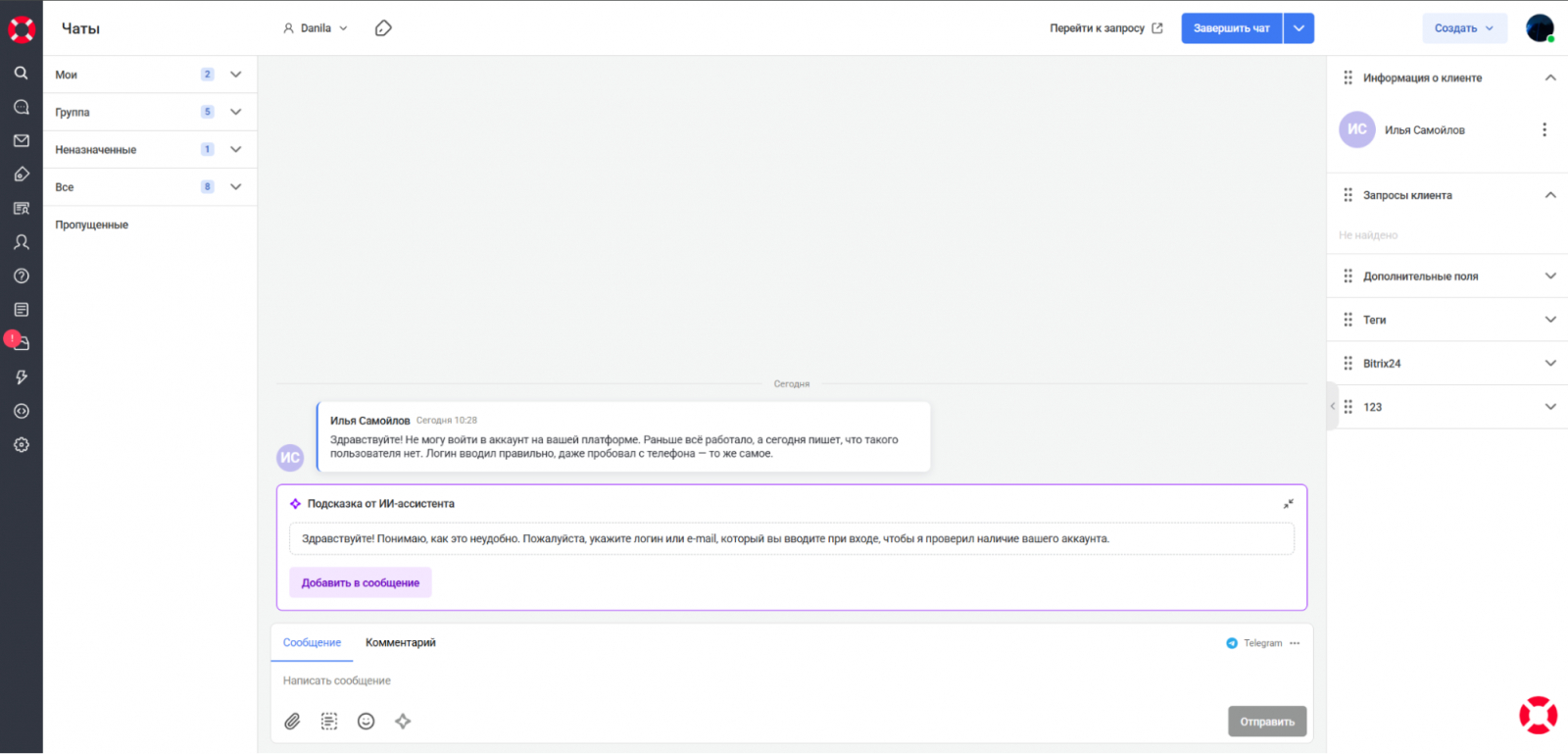Open search from the left sidebar

tap(21, 73)
